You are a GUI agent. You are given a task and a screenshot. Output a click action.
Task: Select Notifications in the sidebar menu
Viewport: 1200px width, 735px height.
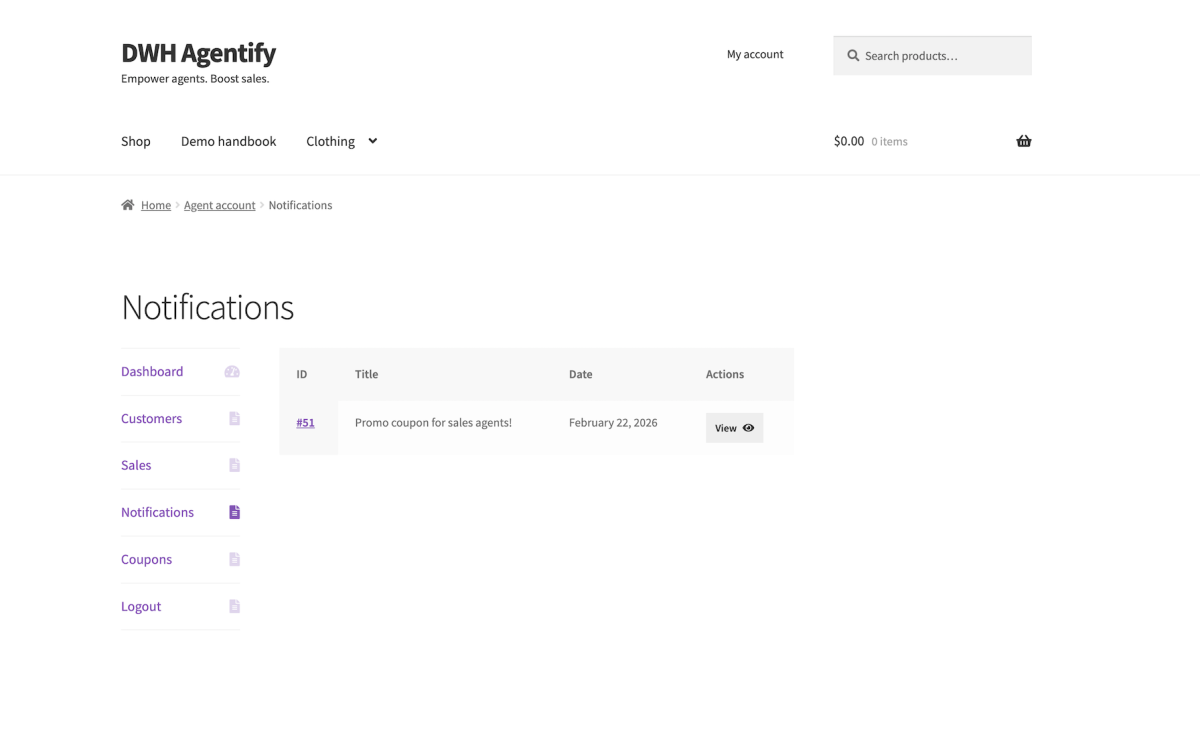click(157, 512)
